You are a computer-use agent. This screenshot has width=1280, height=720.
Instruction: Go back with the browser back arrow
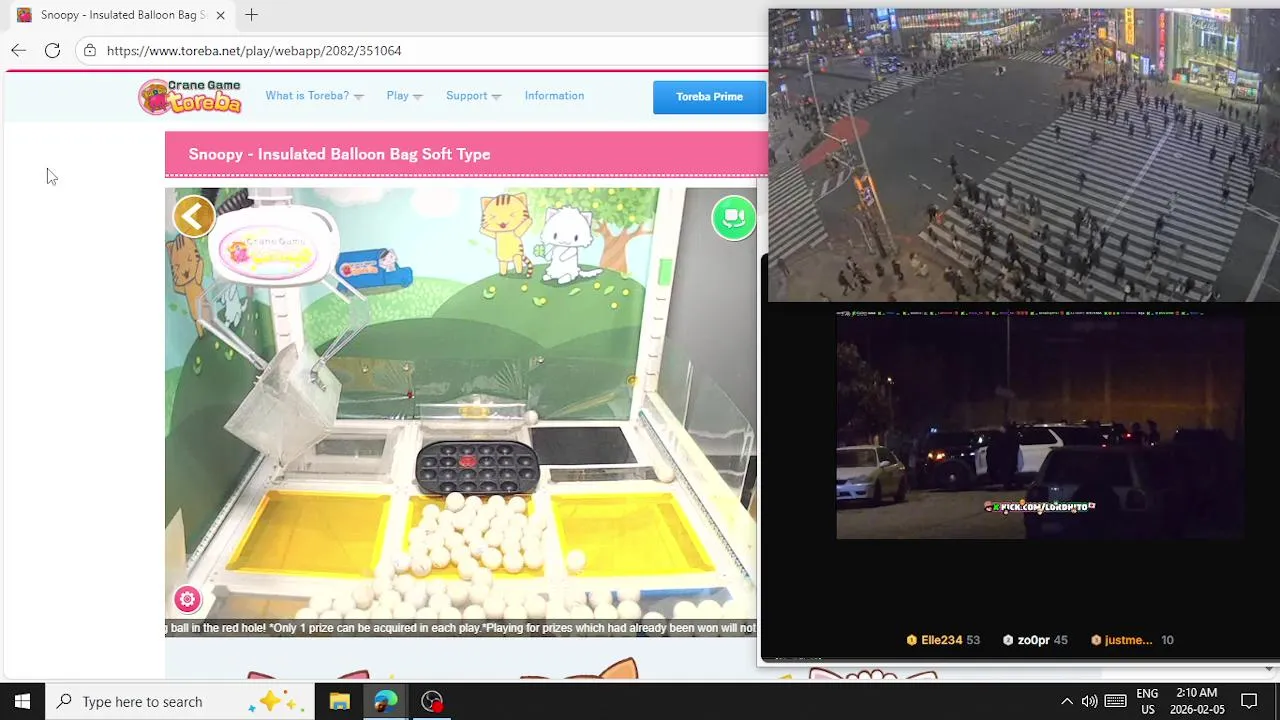click(18, 50)
